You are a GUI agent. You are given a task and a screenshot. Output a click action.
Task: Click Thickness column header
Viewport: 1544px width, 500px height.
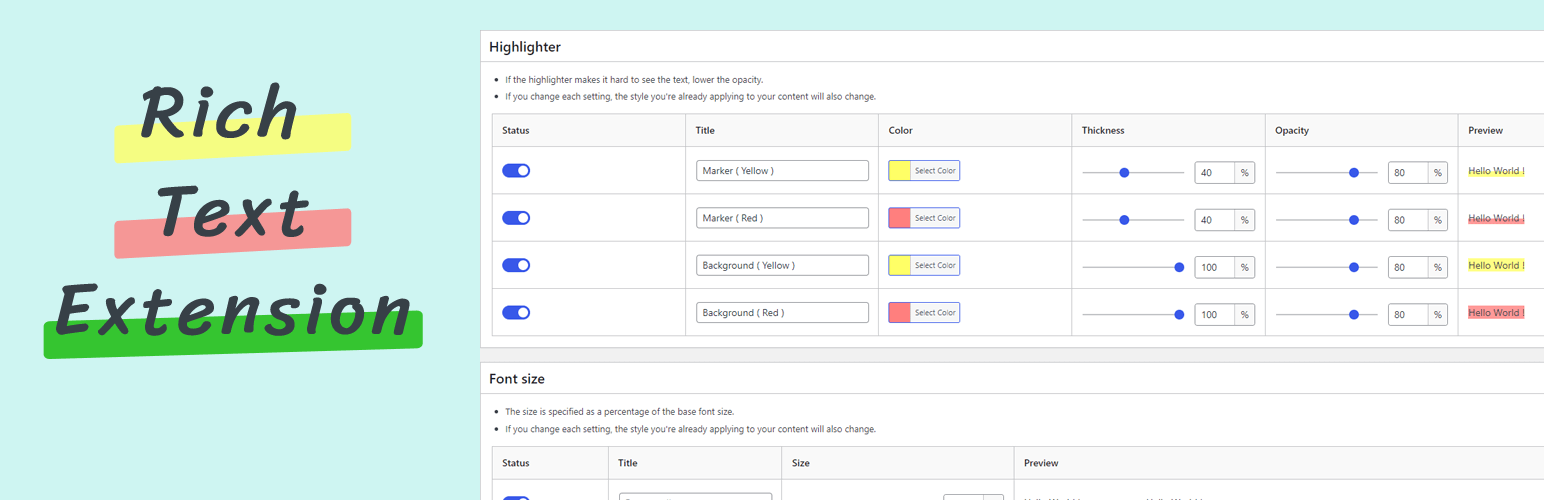click(1103, 130)
